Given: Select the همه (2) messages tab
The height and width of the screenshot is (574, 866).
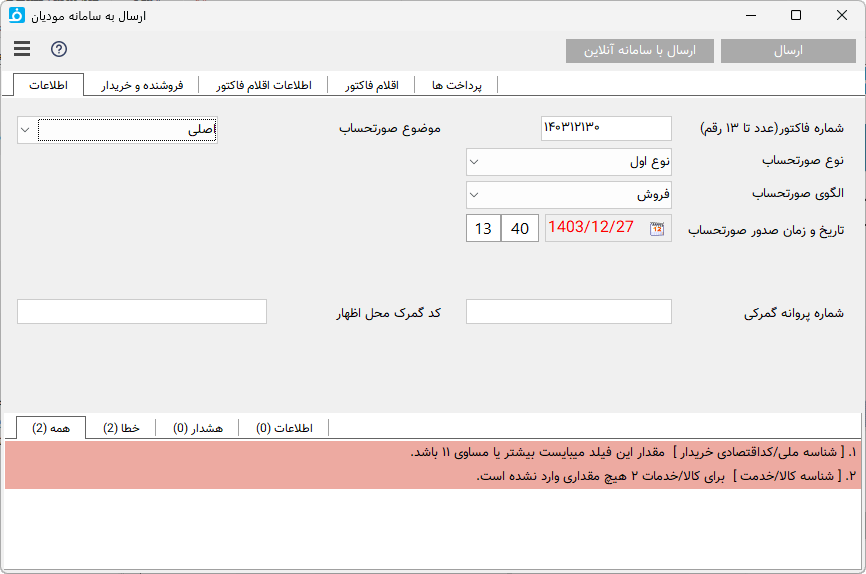Looking at the screenshot, I should 51,428.
